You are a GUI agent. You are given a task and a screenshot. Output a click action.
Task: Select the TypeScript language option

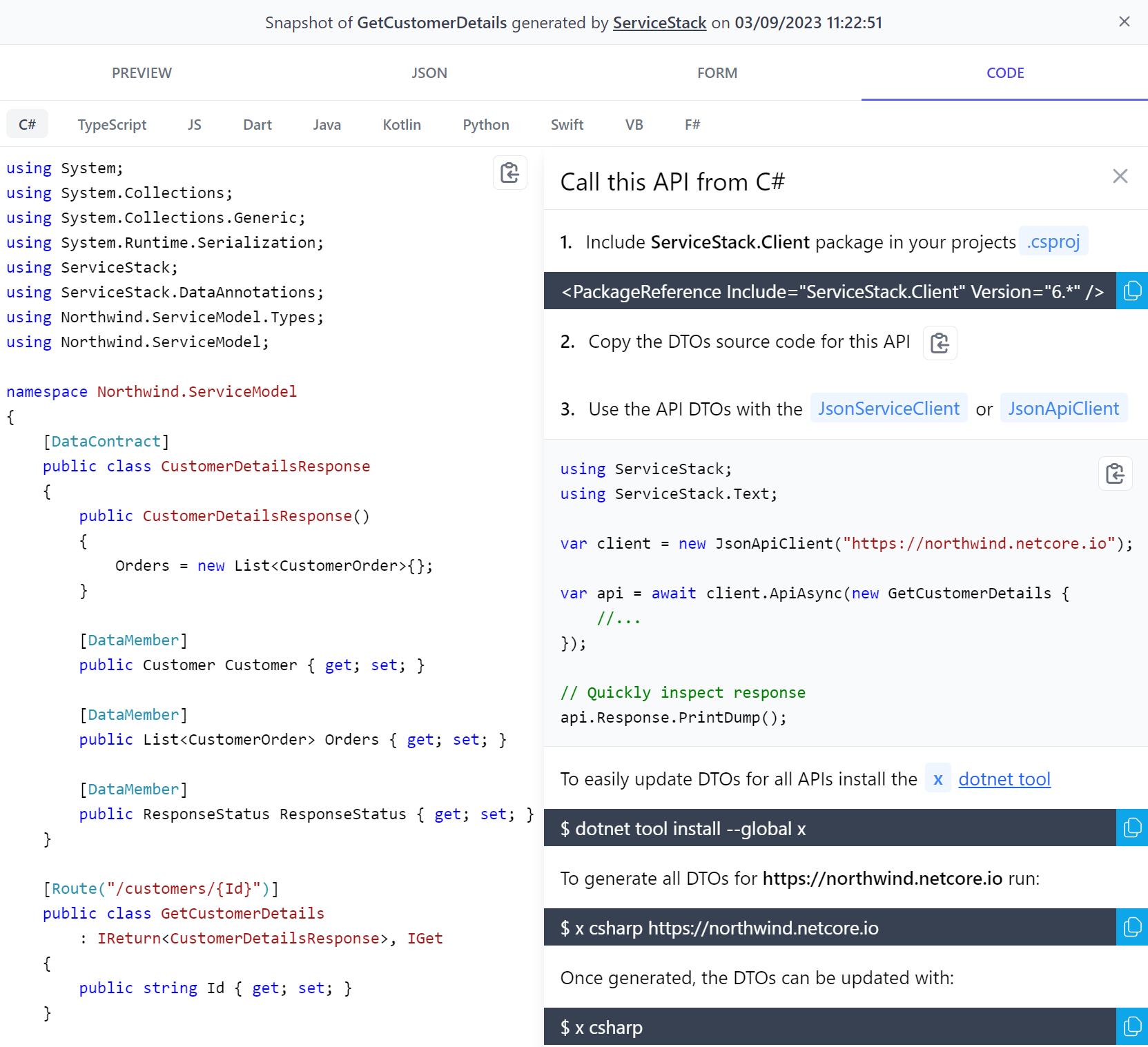click(x=112, y=124)
